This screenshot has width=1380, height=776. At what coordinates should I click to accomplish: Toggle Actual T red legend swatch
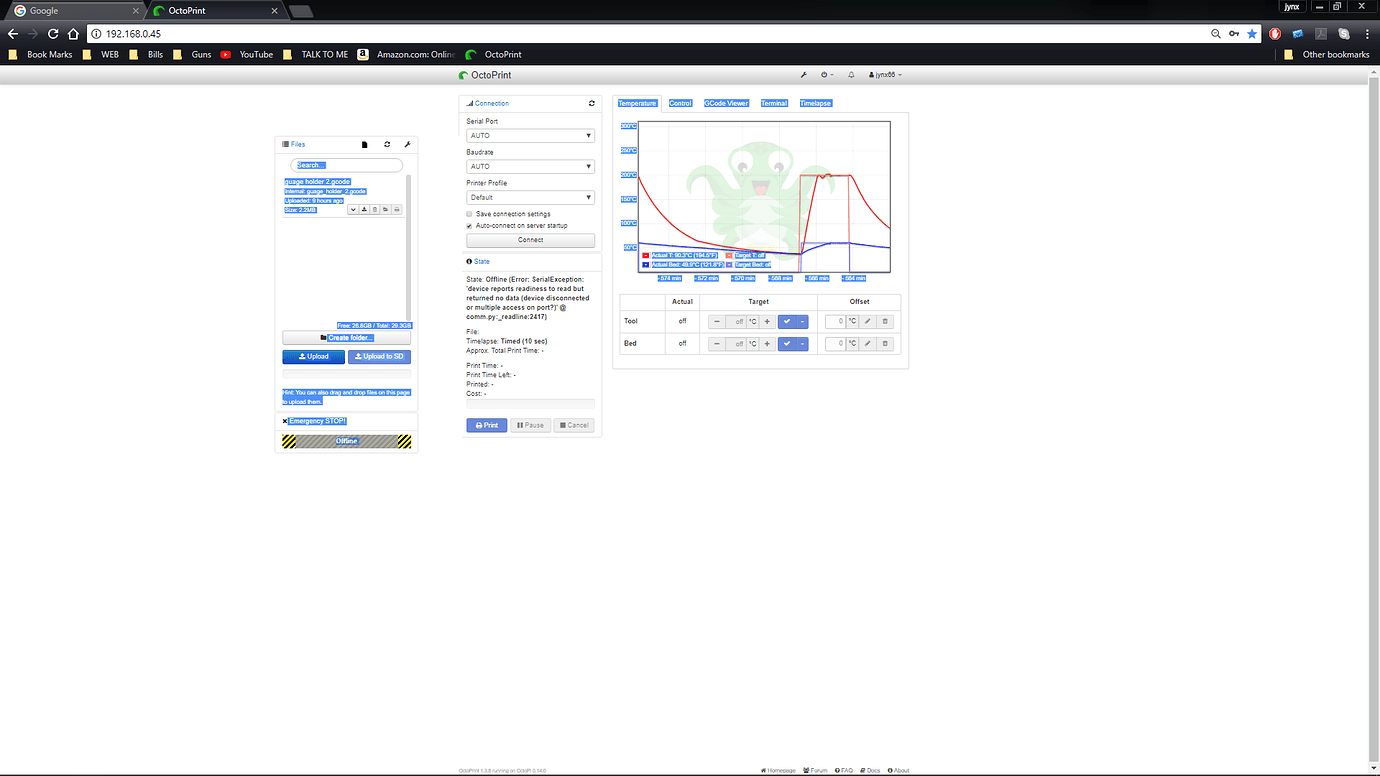[645, 256]
